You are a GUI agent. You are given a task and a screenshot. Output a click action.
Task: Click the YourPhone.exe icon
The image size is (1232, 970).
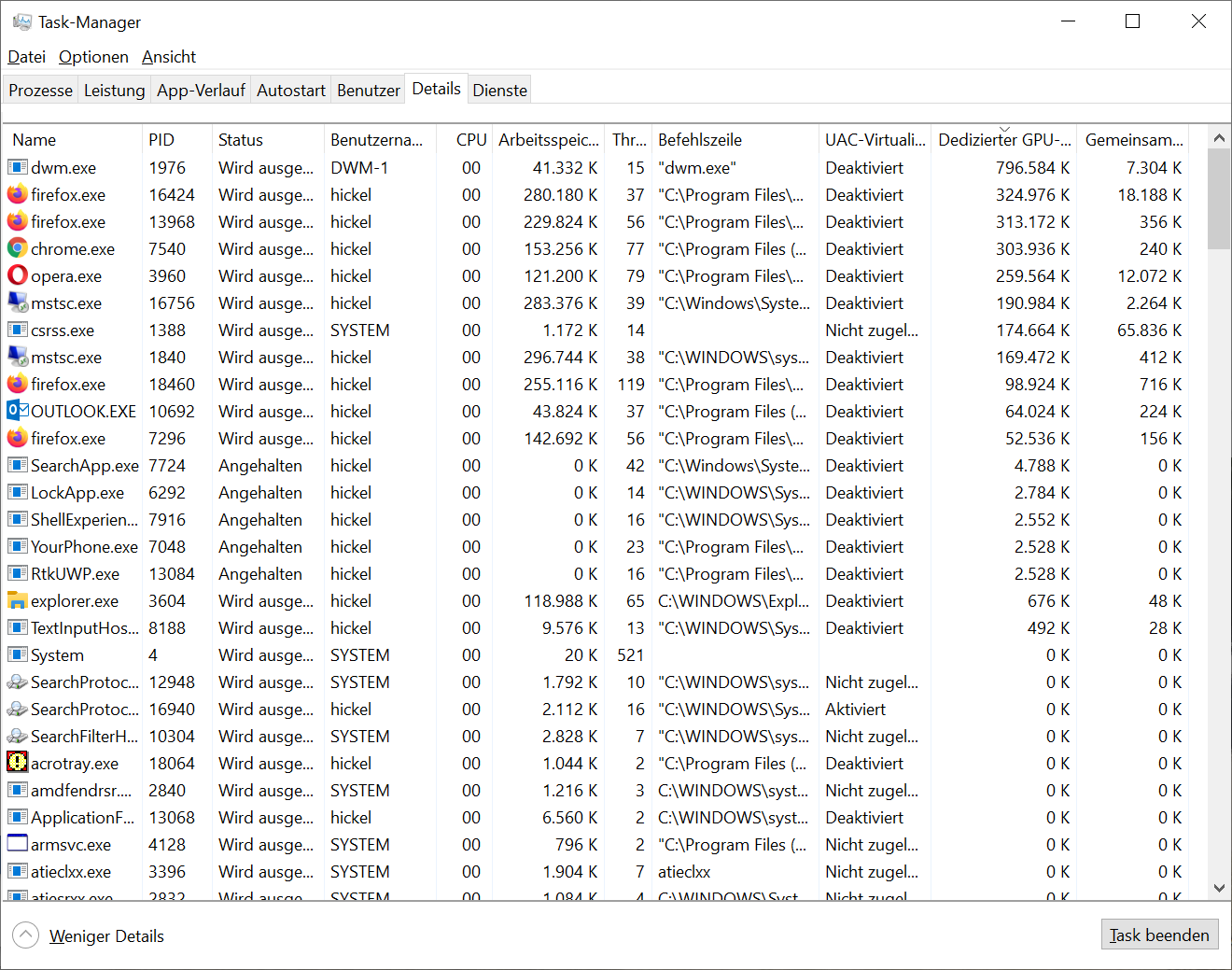tap(18, 547)
